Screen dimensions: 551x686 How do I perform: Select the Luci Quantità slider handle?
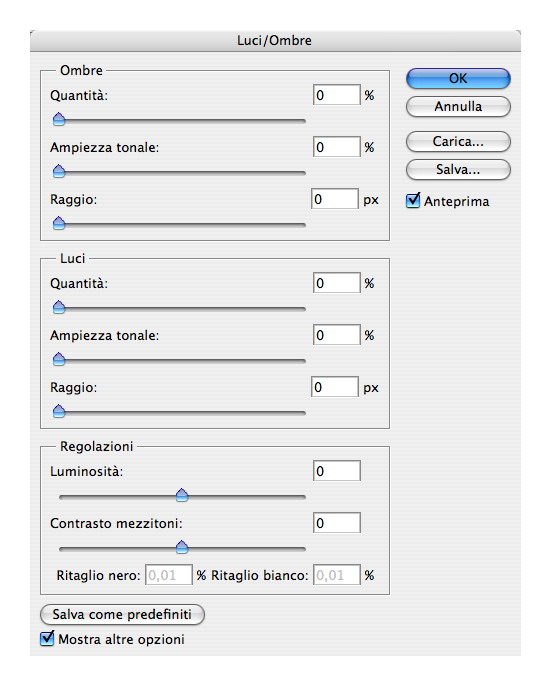coord(59,307)
